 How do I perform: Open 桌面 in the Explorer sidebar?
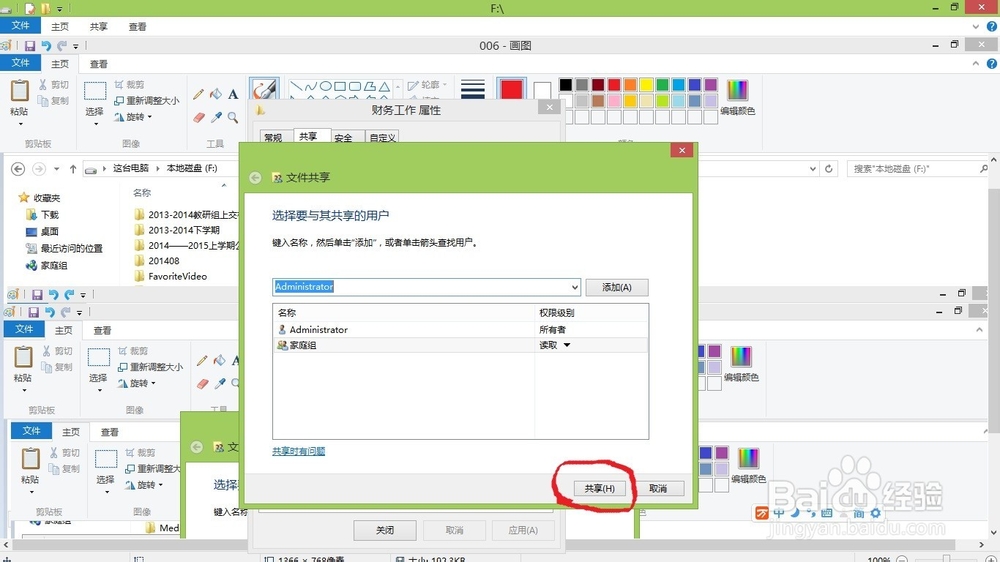[42, 232]
